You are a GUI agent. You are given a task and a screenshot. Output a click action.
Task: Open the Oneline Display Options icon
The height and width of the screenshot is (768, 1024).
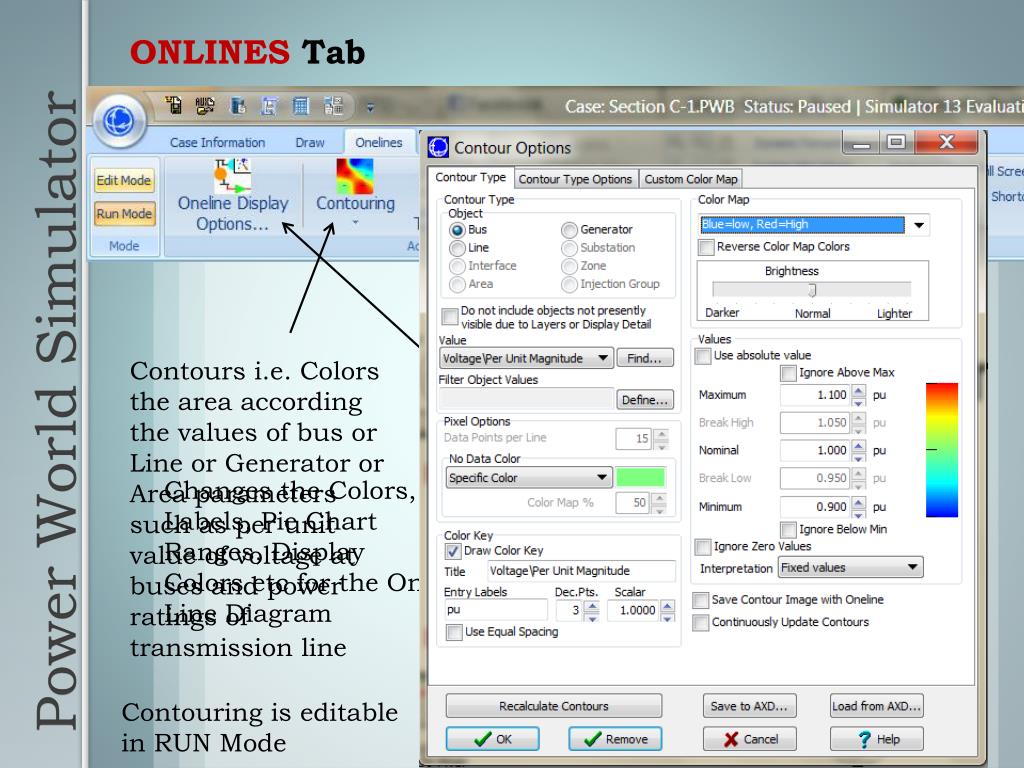click(x=232, y=176)
